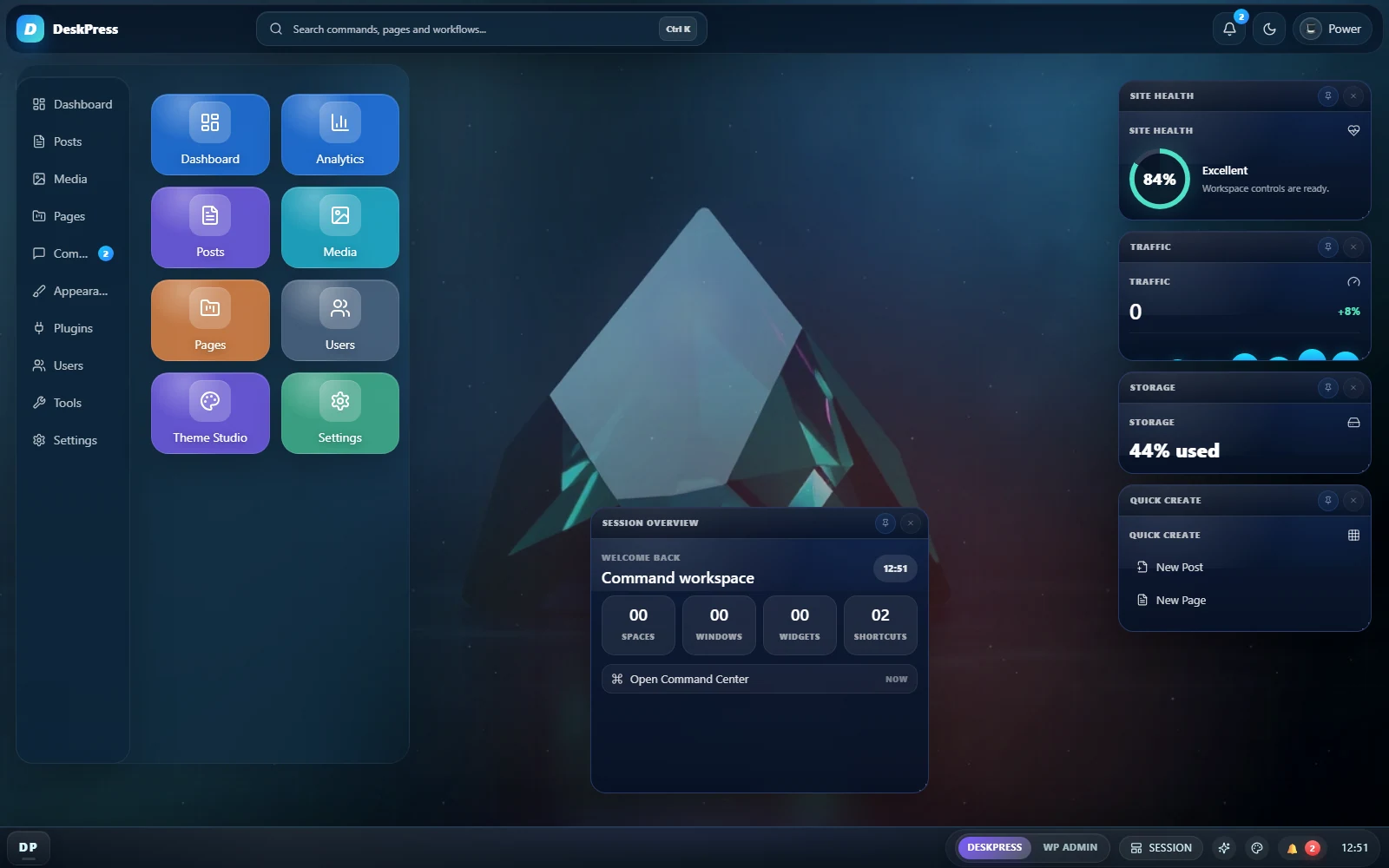
Task: Open the Dashboard item in the sidebar
Action: (x=73, y=104)
